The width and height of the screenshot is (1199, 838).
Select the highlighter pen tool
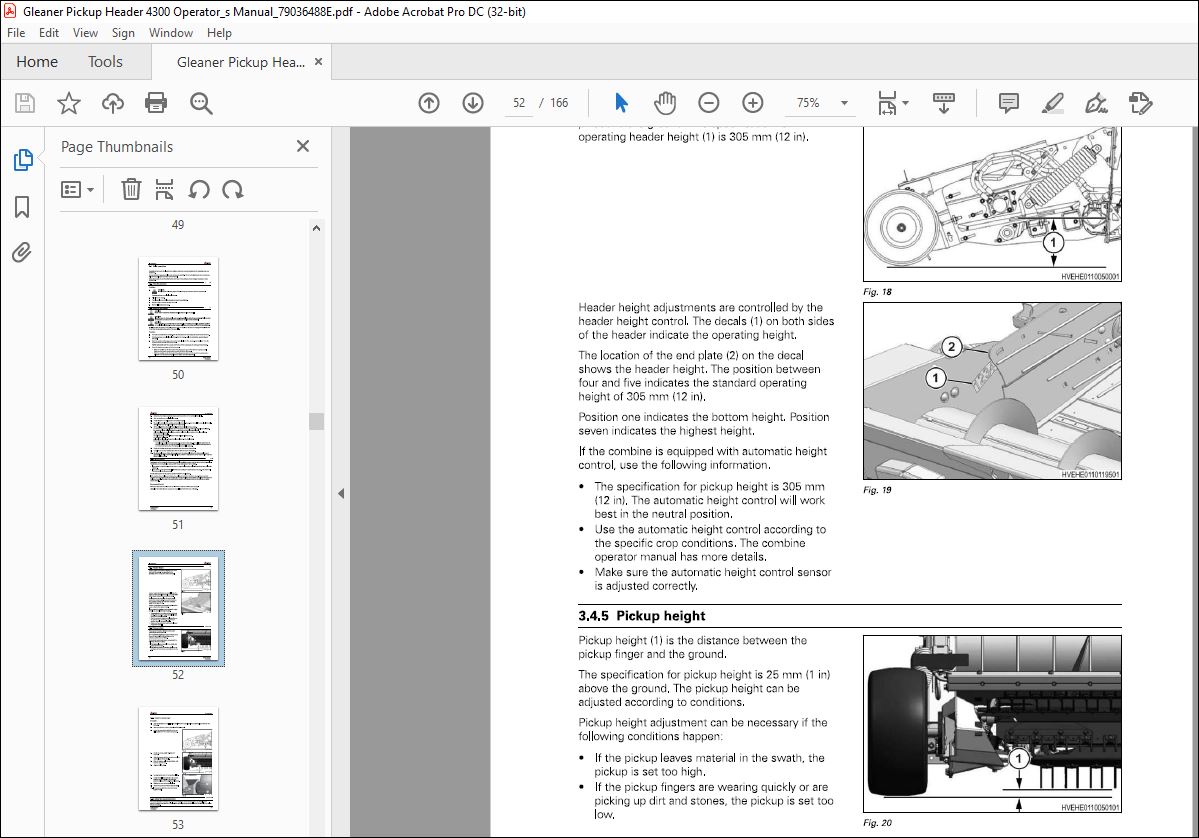(x=1053, y=103)
